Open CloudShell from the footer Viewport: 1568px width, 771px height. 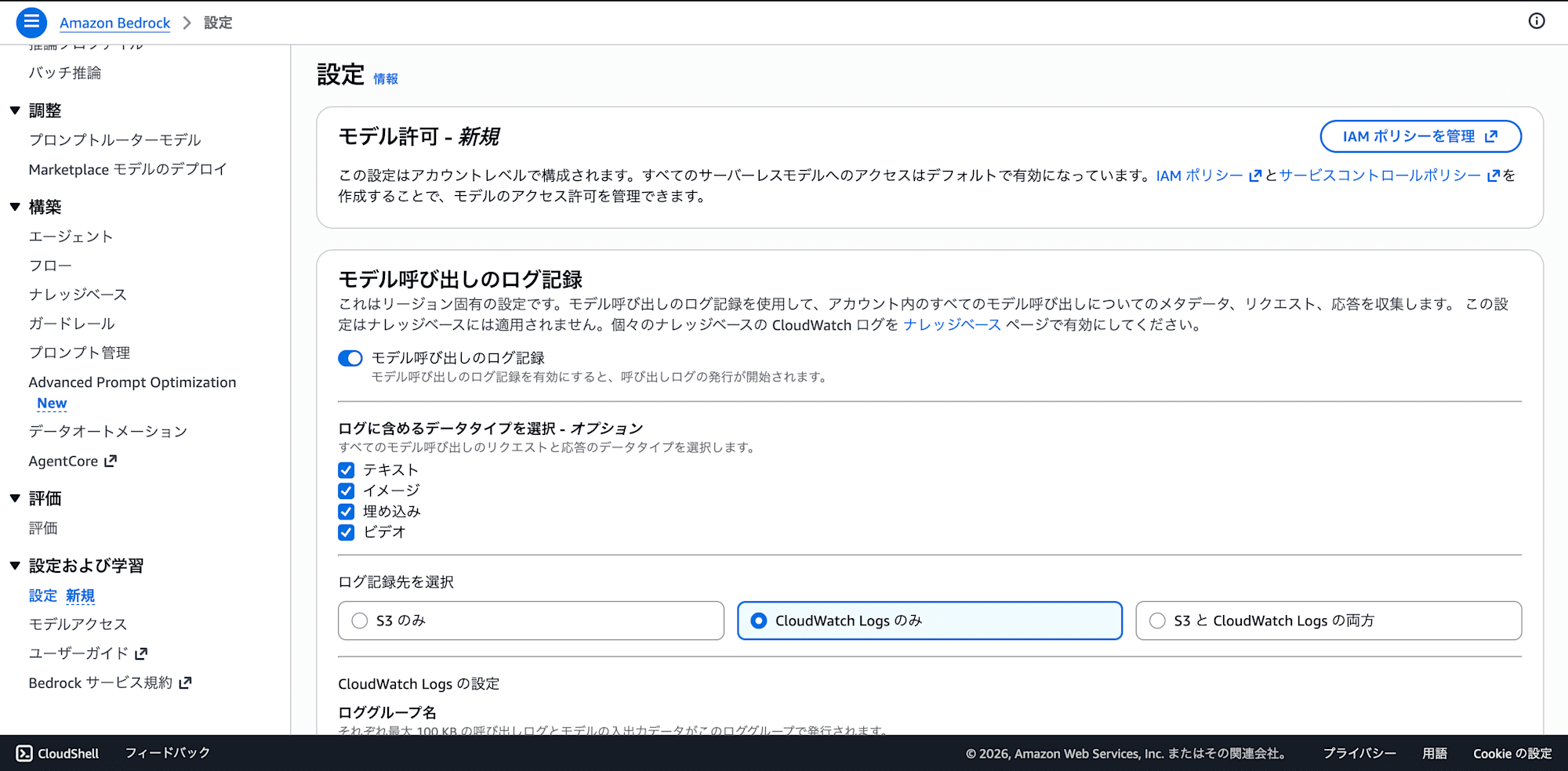58,753
